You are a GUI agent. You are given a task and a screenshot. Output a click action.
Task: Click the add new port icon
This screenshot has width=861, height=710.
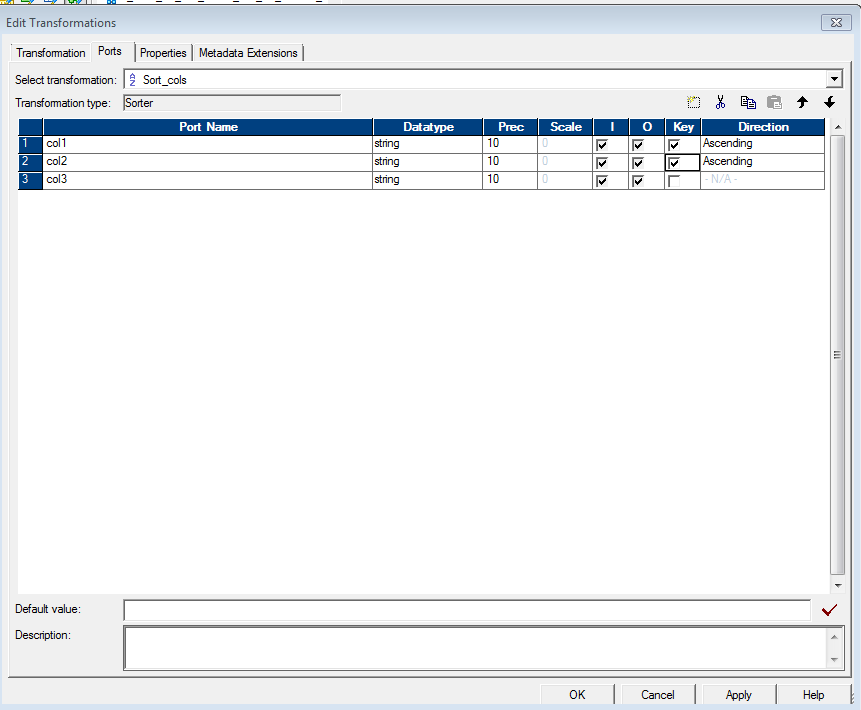tap(693, 102)
